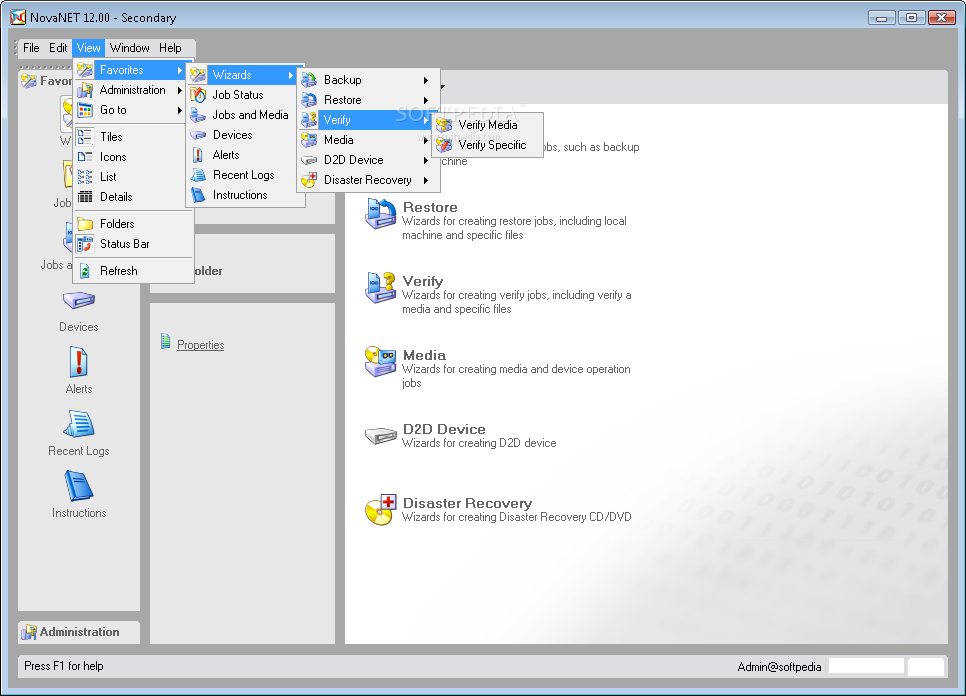Expand the Go to submenu arrow
966x696 pixels.
pos(179,110)
